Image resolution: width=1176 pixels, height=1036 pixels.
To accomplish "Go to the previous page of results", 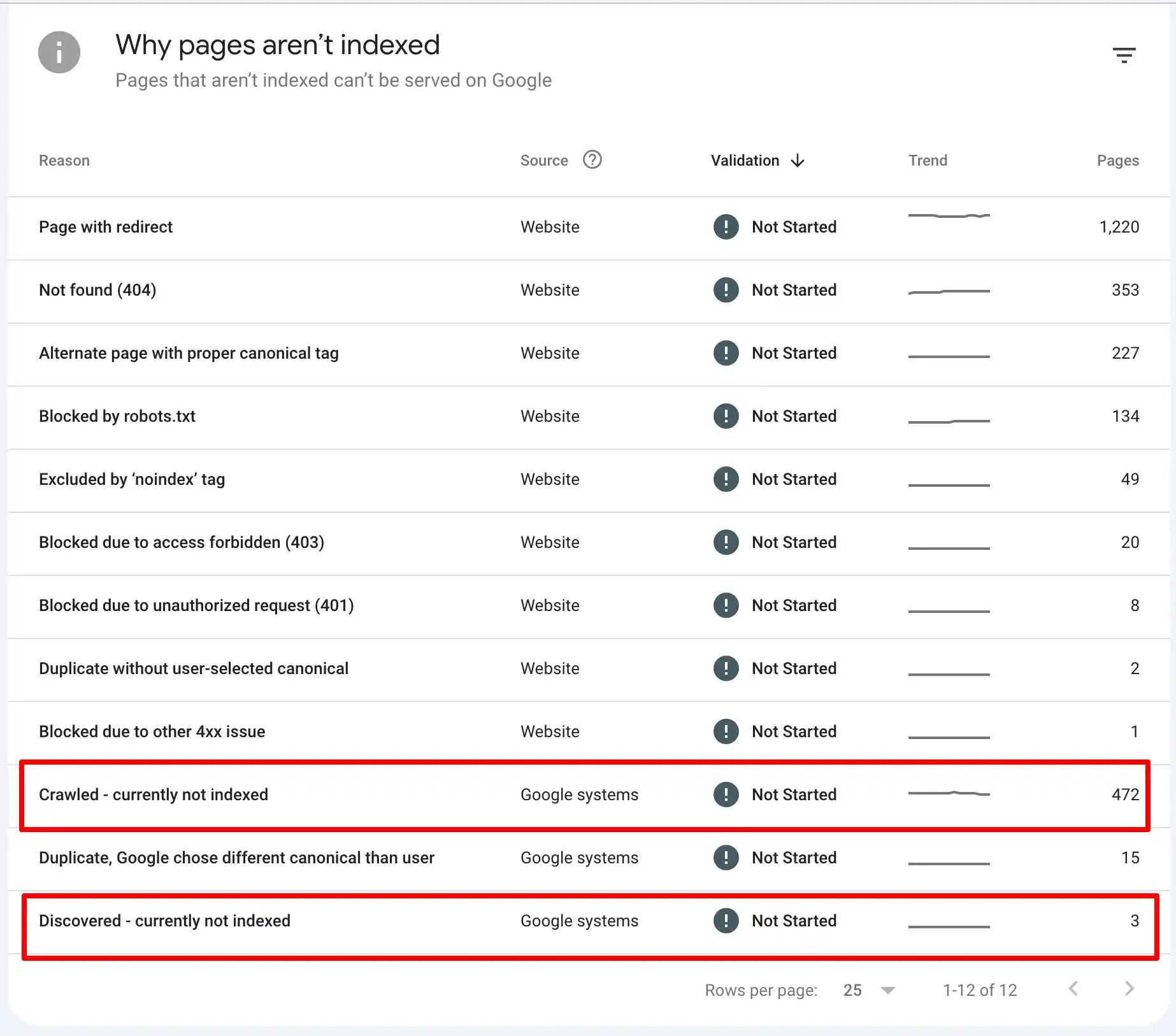I will (x=1073, y=988).
